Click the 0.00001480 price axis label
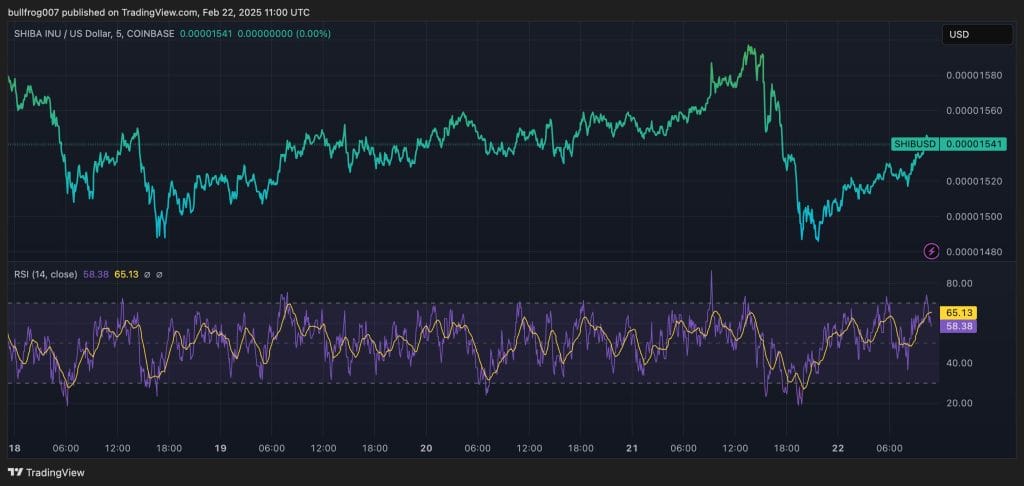The width and height of the screenshot is (1024, 486). (x=974, y=251)
